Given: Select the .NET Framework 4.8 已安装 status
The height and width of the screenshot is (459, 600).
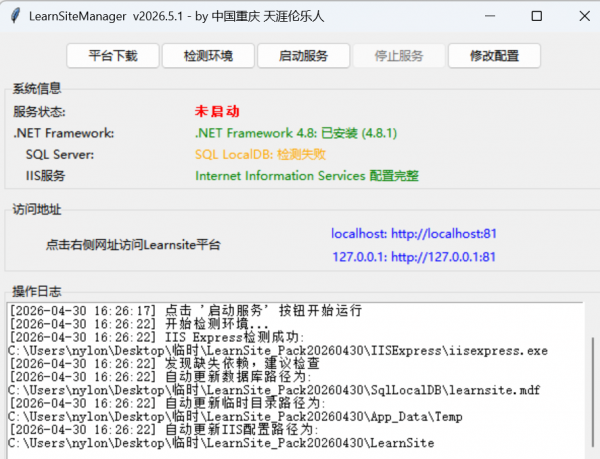Looking at the screenshot, I should [296, 133].
